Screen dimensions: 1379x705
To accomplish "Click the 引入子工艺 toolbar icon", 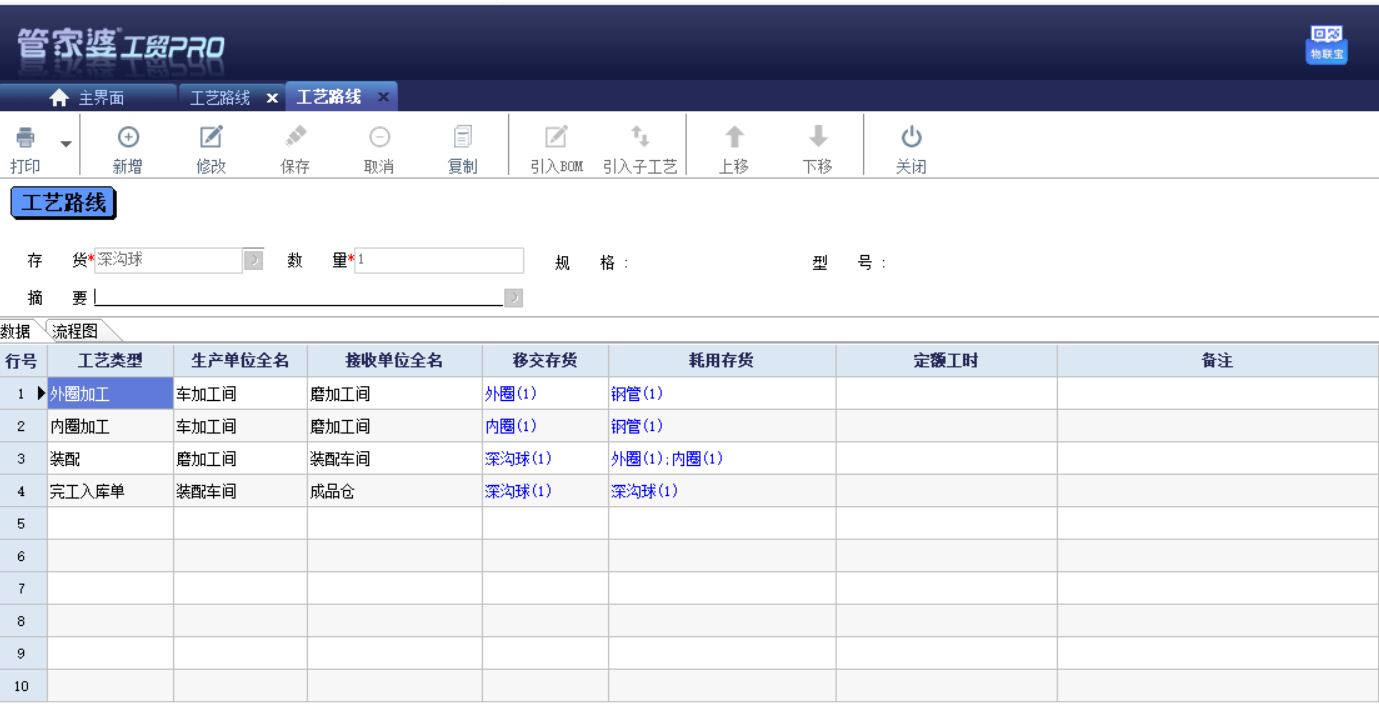I will tap(640, 138).
